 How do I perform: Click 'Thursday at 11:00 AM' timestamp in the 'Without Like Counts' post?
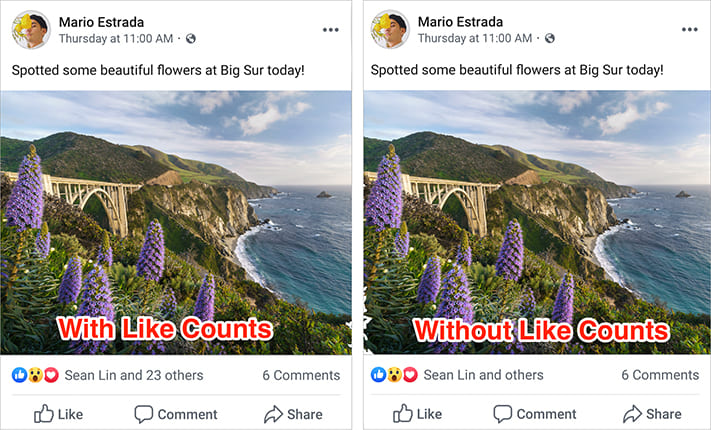tap(474, 39)
